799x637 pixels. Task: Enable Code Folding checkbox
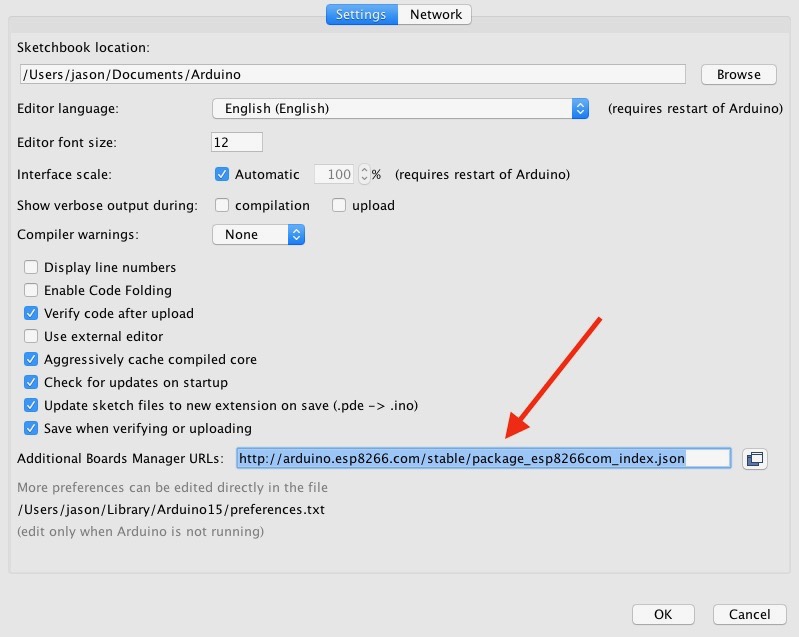click(x=31, y=290)
